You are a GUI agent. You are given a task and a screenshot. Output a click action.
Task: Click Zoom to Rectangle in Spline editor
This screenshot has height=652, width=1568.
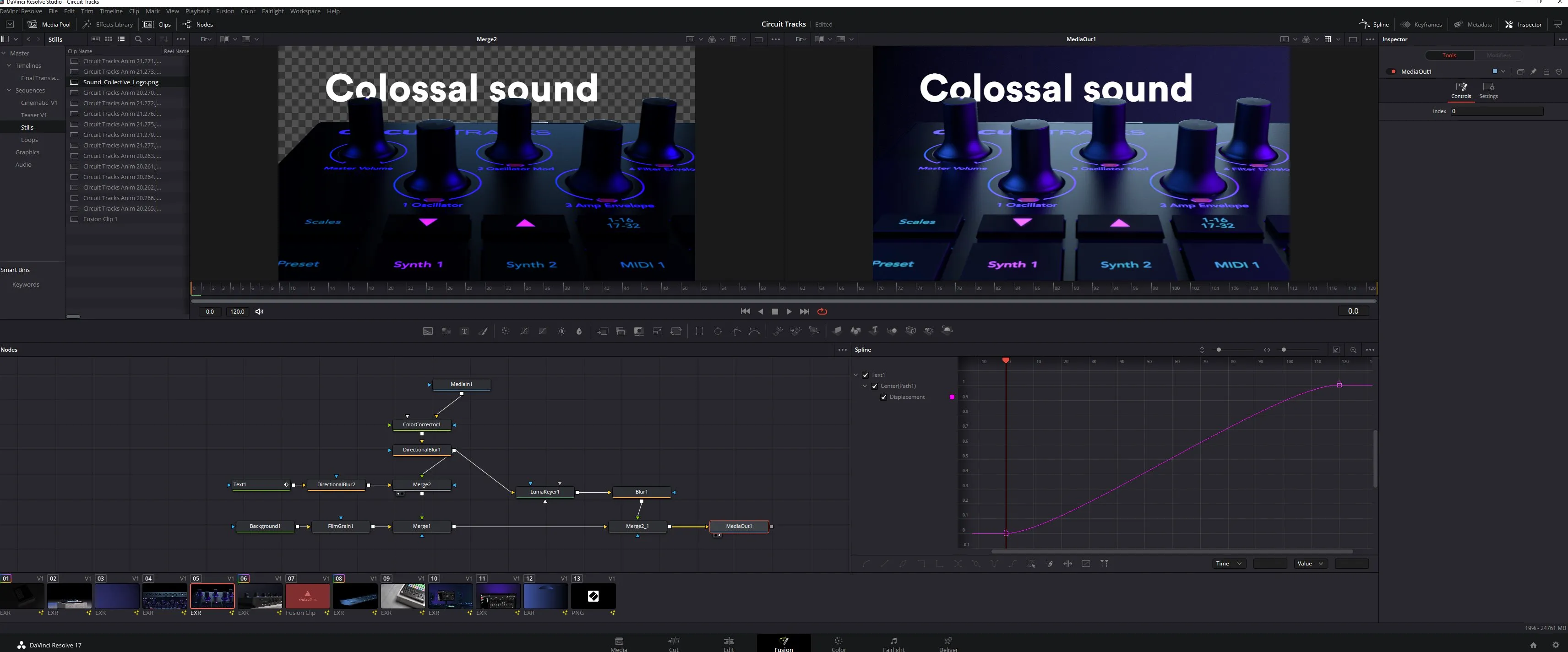(x=1353, y=350)
